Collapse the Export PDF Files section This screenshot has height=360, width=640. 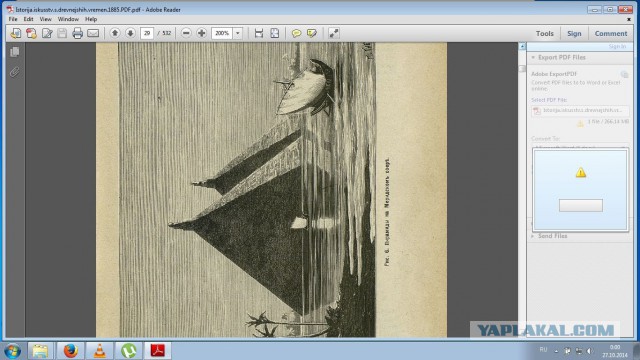533,58
